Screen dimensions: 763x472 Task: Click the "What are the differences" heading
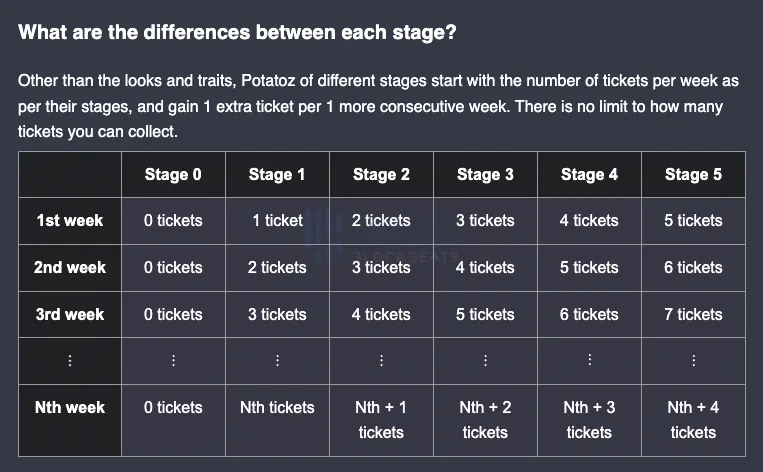(238, 32)
